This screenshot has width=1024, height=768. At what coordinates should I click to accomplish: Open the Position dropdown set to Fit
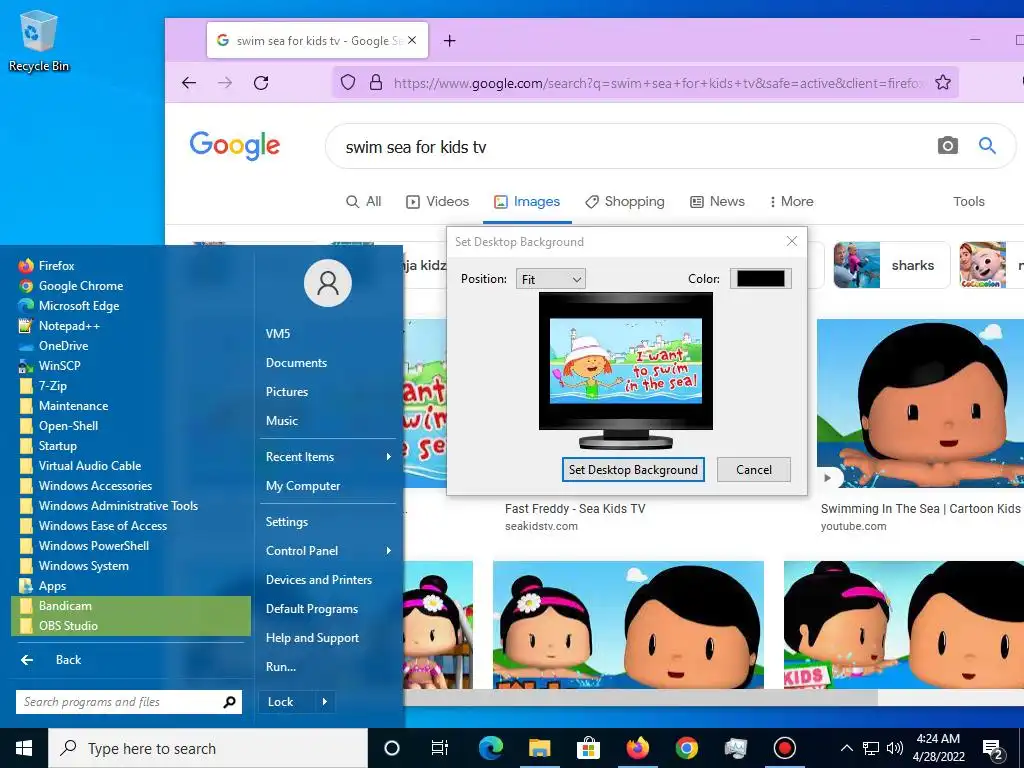tap(551, 279)
